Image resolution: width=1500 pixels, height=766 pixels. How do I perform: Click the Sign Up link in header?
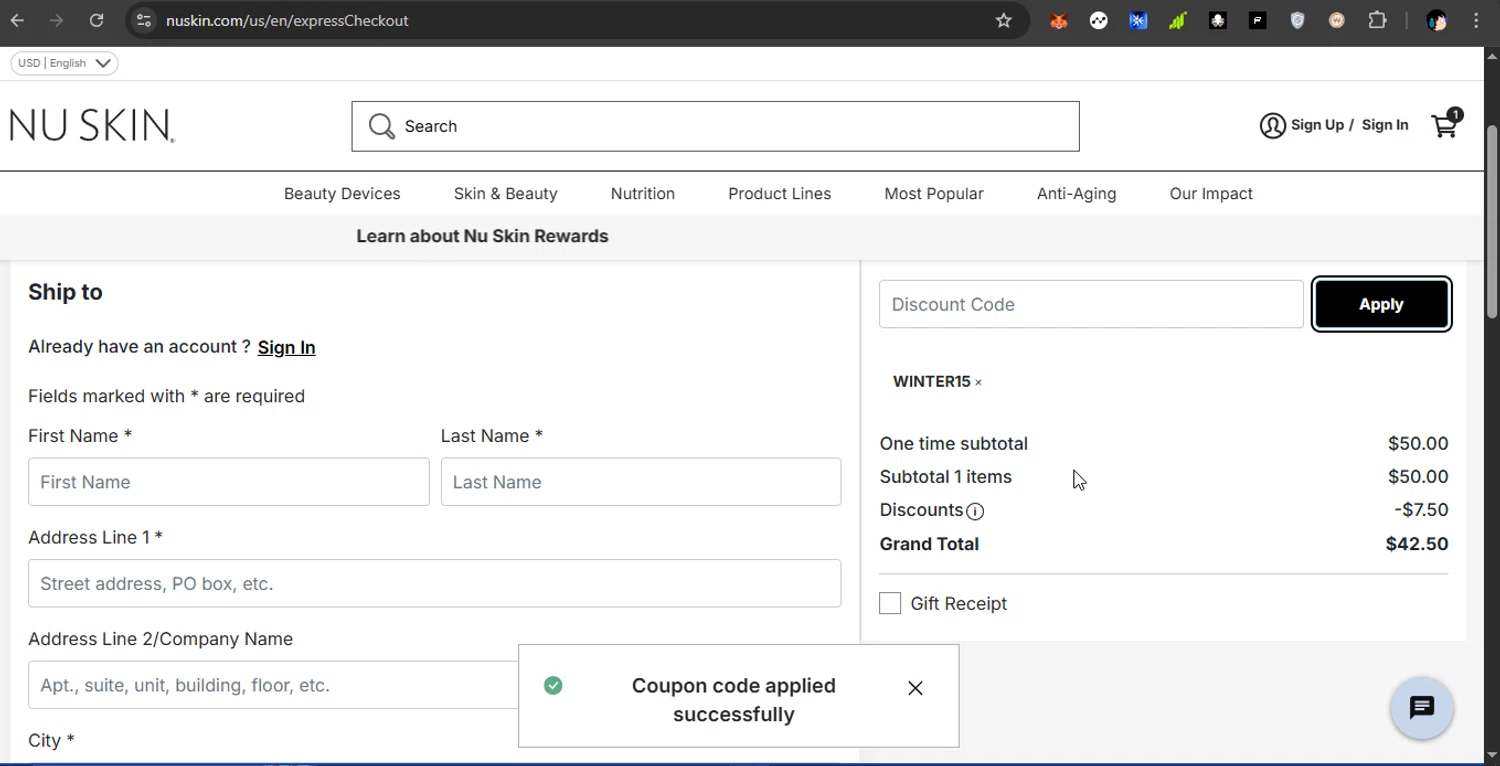click(x=1317, y=125)
